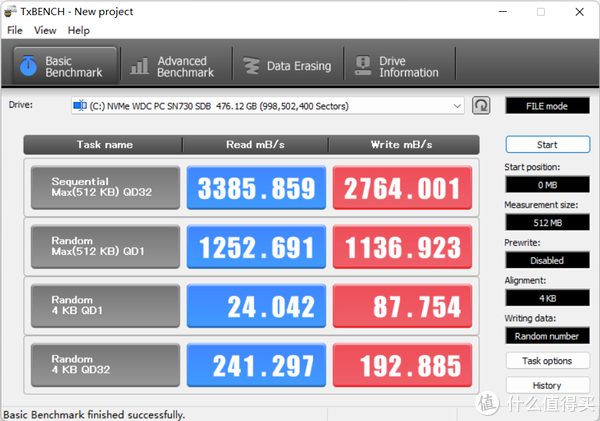This screenshot has height=421, width=600.
Task: Close the TxBENCH window
Action: (x=579, y=12)
